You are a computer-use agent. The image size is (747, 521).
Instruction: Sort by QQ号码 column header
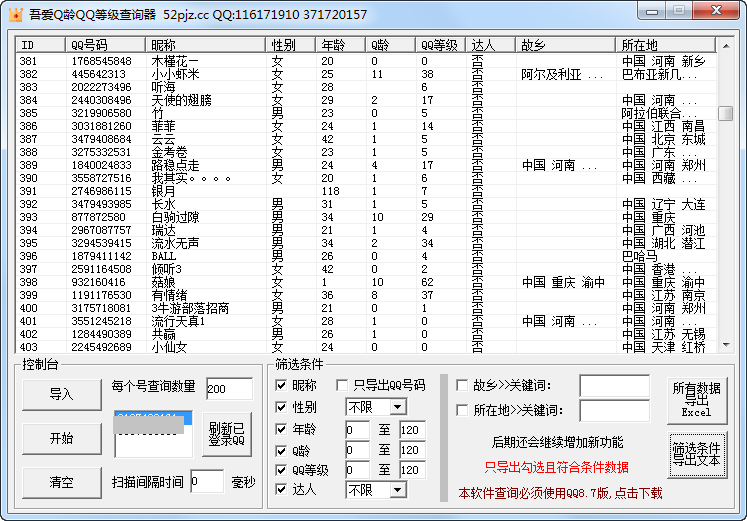click(105, 45)
